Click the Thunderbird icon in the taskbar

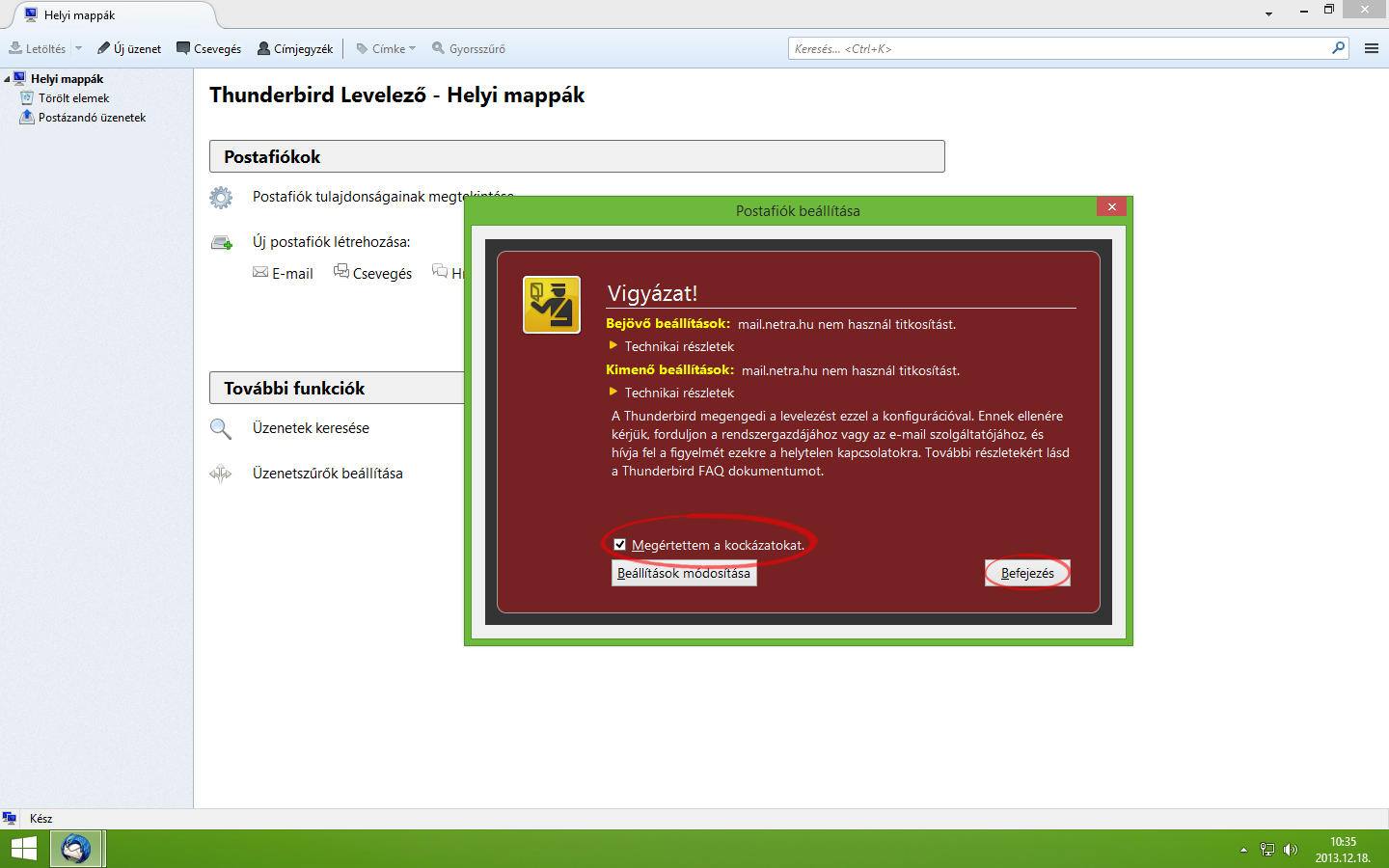coord(76,849)
